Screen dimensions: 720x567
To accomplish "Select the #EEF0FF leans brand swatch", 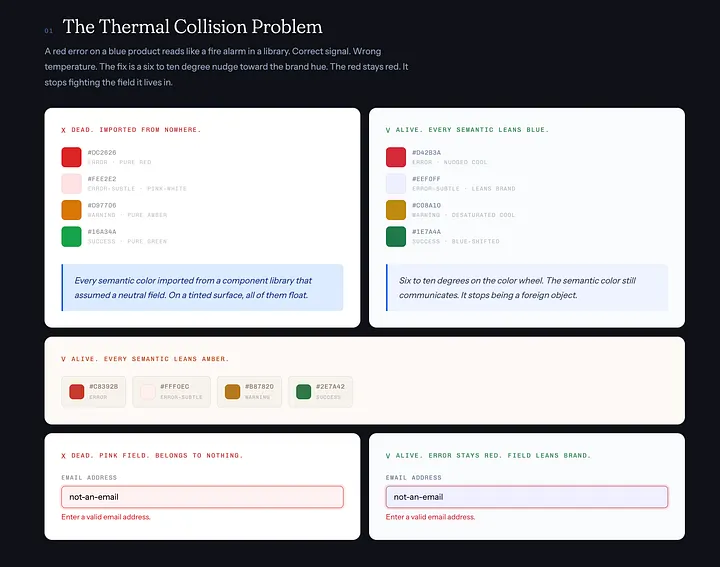I will 396,184.
